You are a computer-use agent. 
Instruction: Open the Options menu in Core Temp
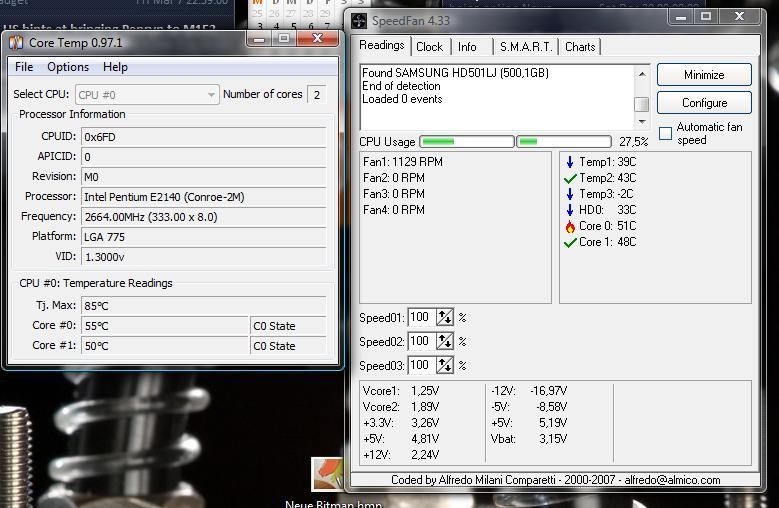68,67
